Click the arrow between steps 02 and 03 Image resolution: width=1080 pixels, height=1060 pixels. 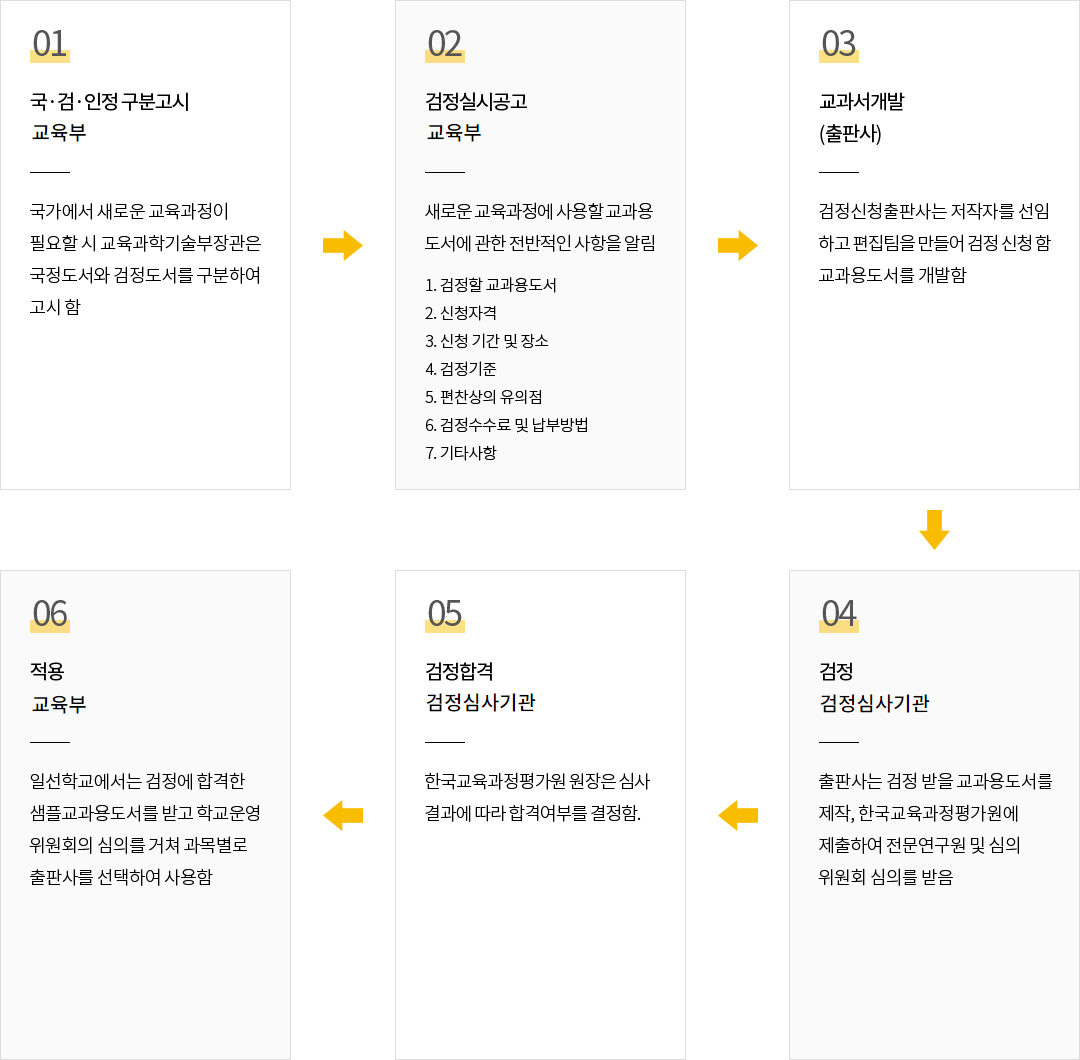tap(737, 245)
